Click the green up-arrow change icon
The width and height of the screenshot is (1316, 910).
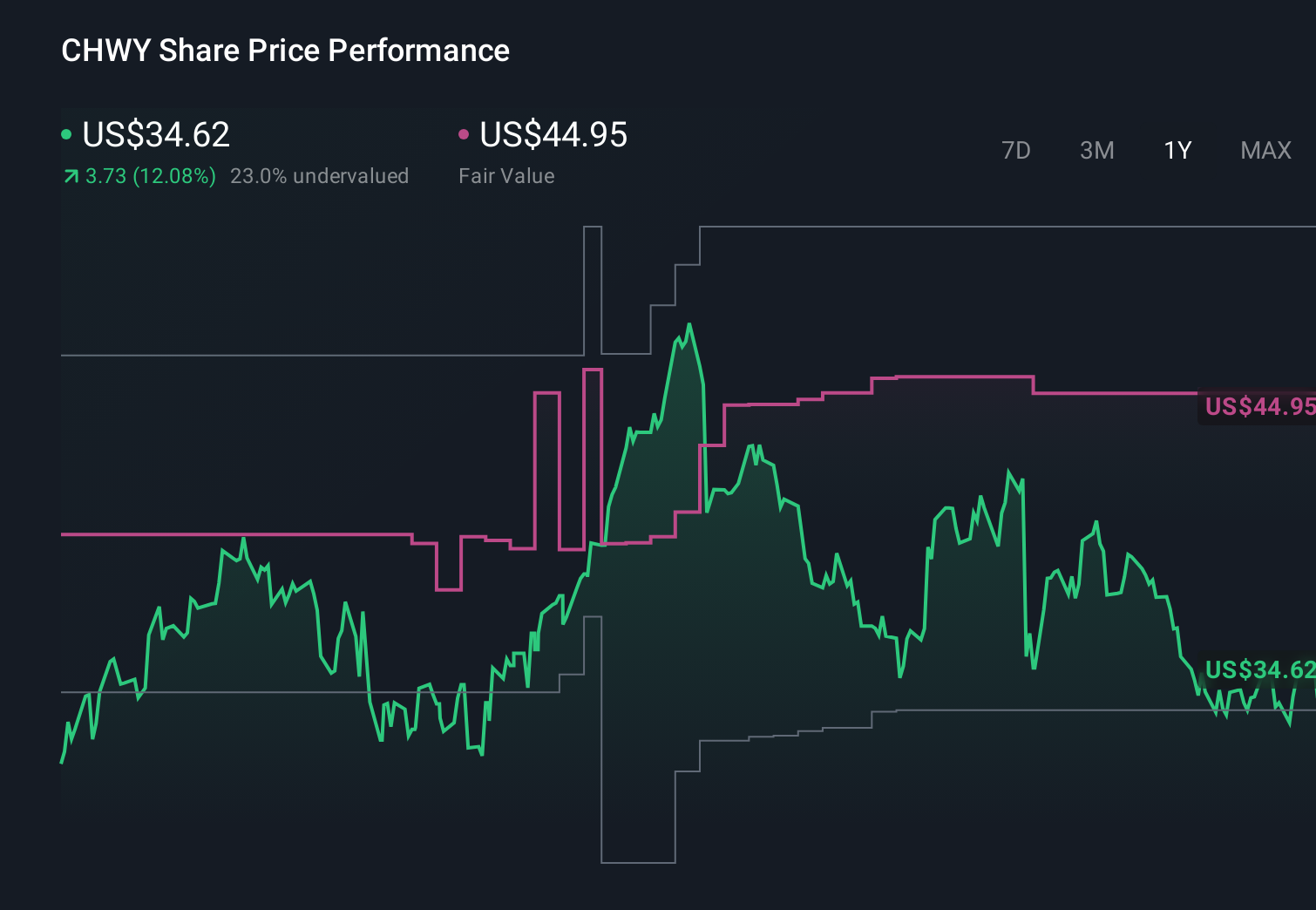coord(71,177)
